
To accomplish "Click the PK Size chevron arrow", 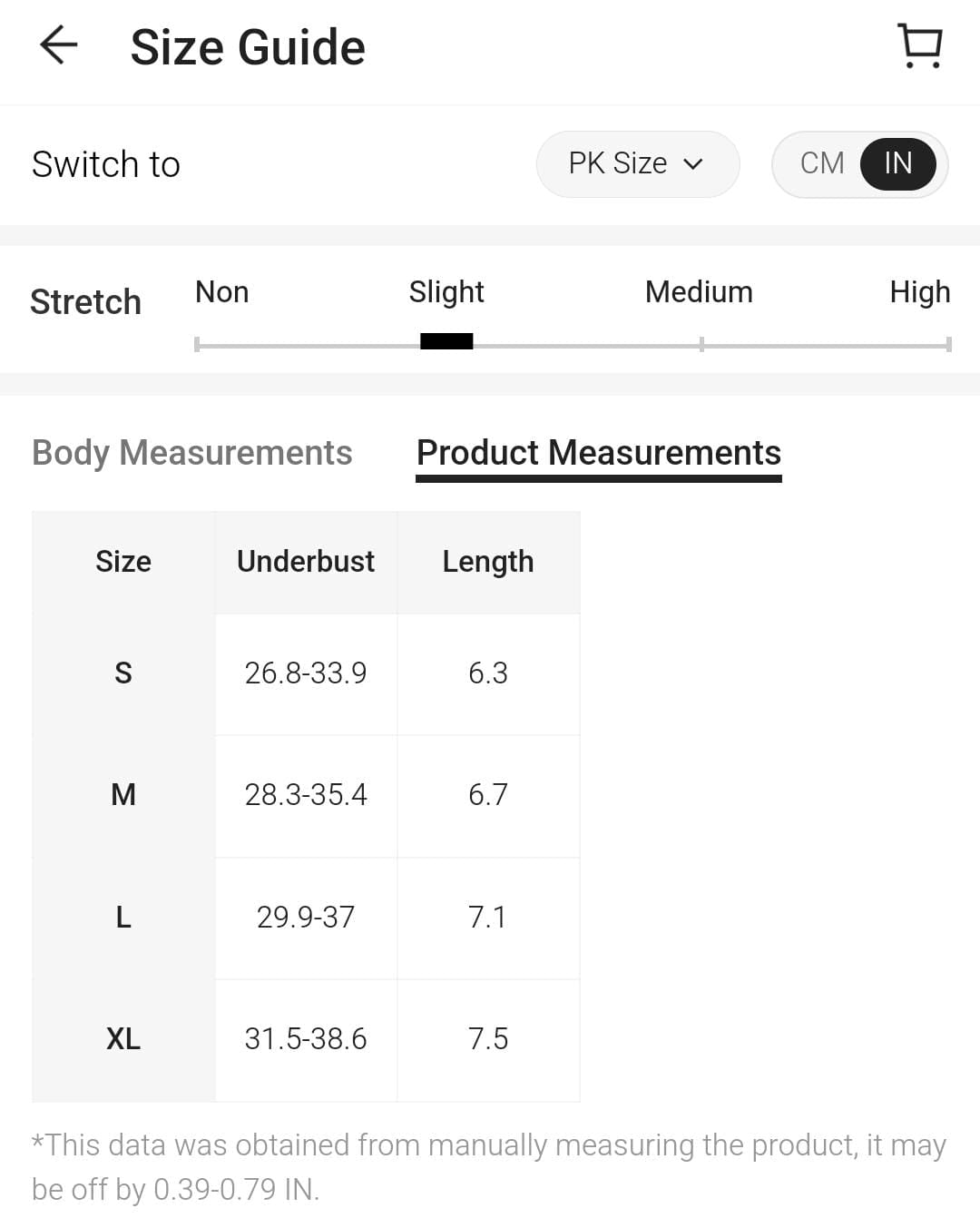I will point(693,164).
